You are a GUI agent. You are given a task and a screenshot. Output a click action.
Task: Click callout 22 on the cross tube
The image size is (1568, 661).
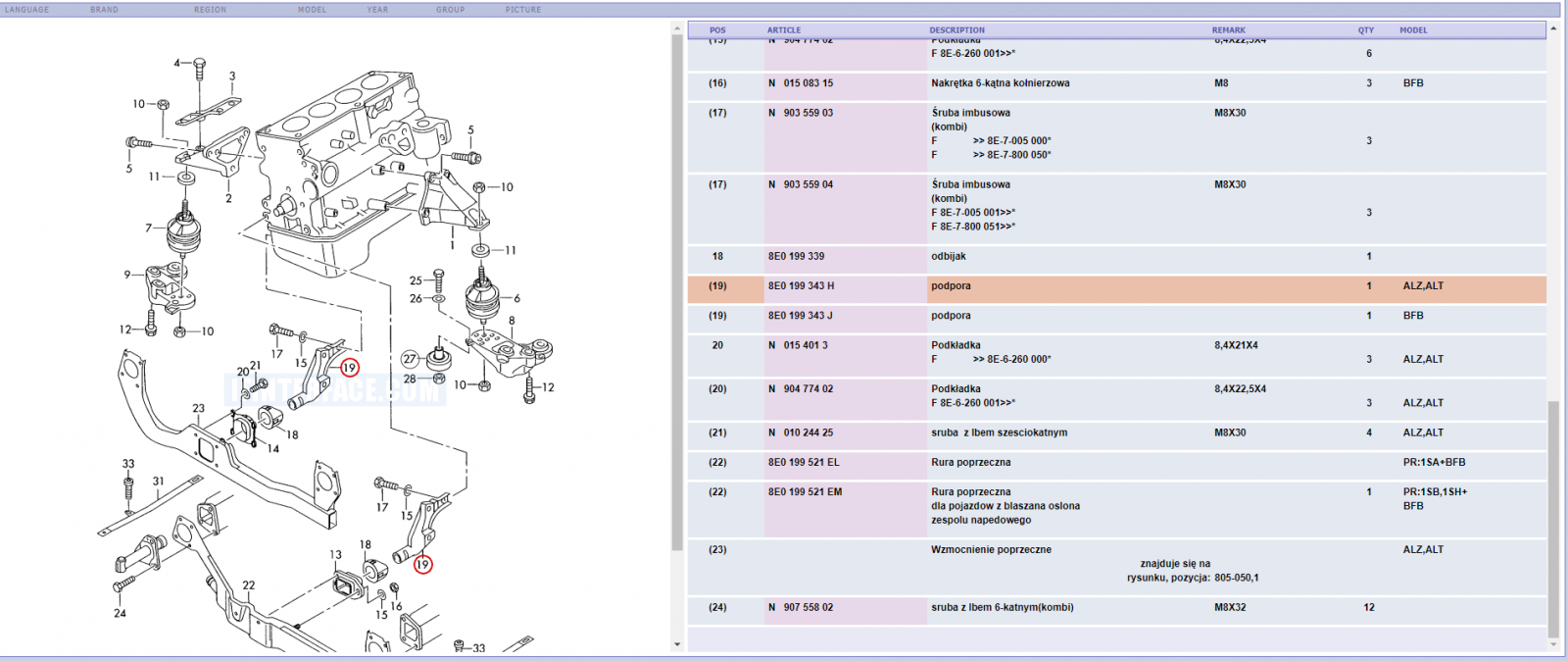(x=249, y=585)
